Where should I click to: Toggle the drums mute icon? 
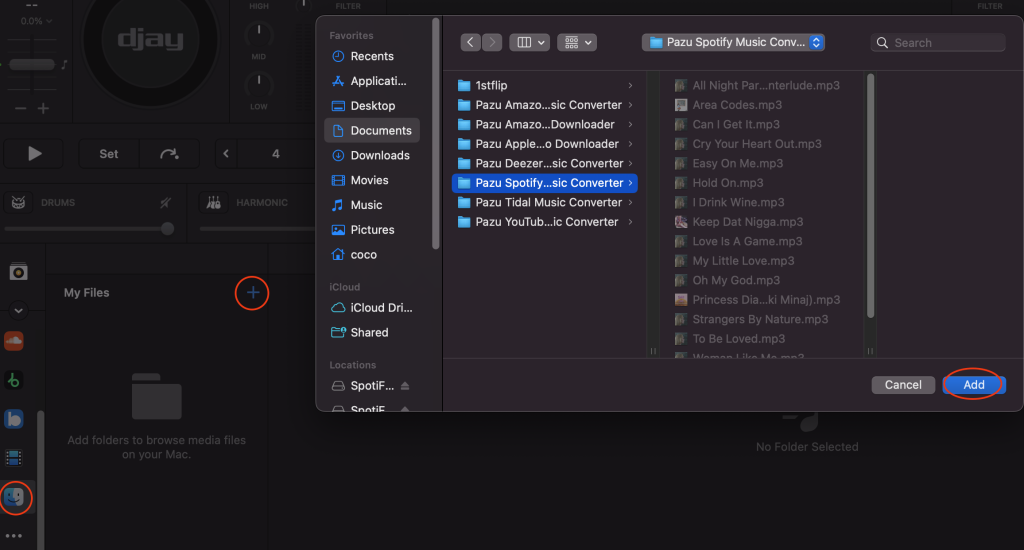(x=166, y=203)
